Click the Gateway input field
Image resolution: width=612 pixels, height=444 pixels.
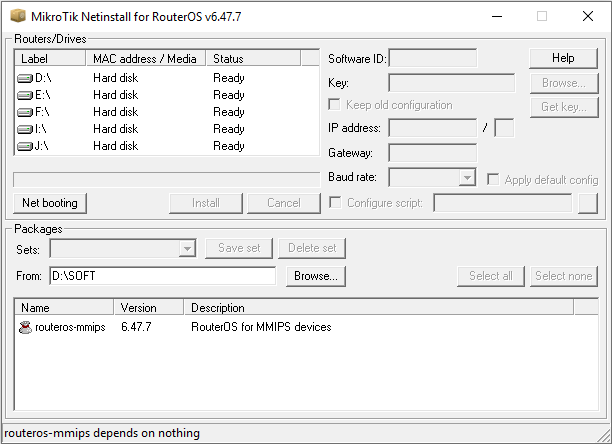click(x=432, y=153)
